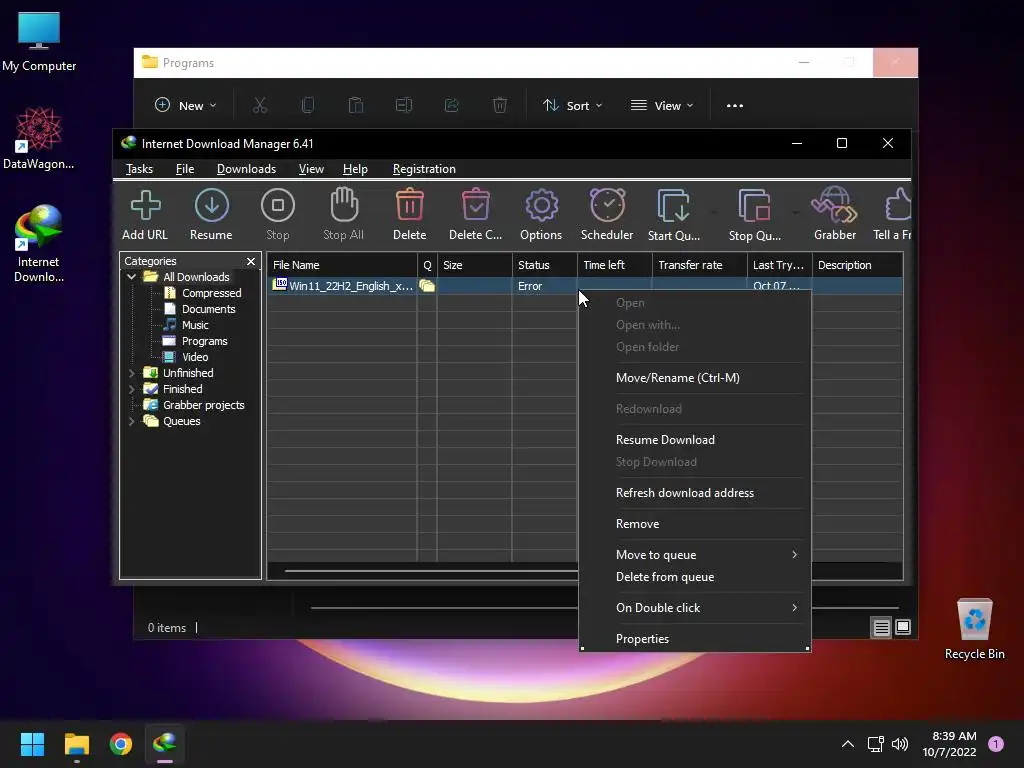Close the Categories panel
The width and height of the screenshot is (1024, 768).
(251, 261)
